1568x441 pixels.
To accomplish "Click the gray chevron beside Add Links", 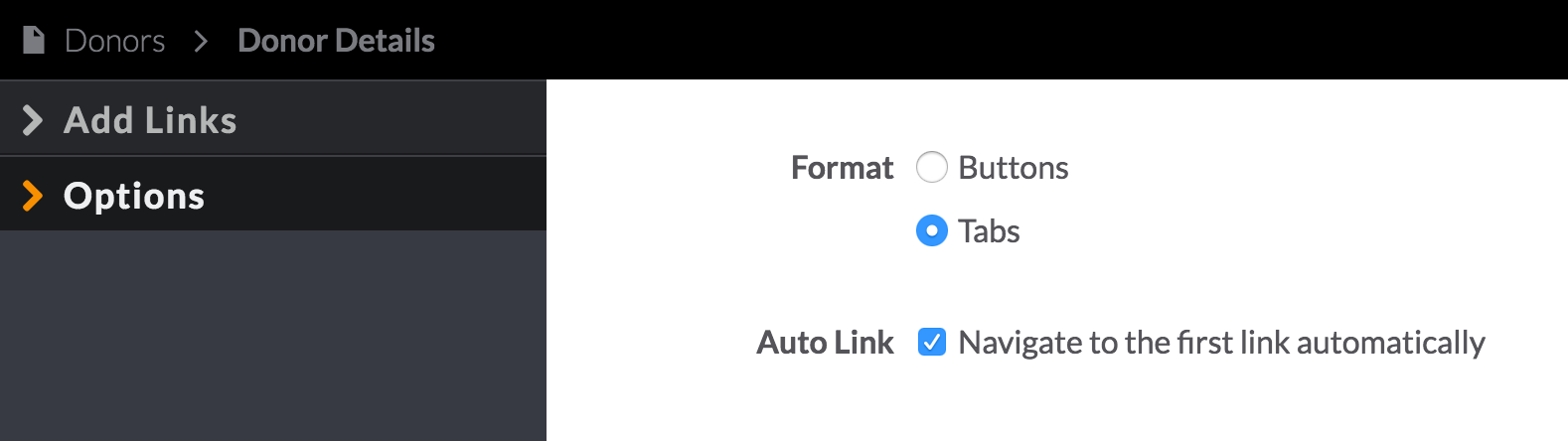I will [32, 120].
